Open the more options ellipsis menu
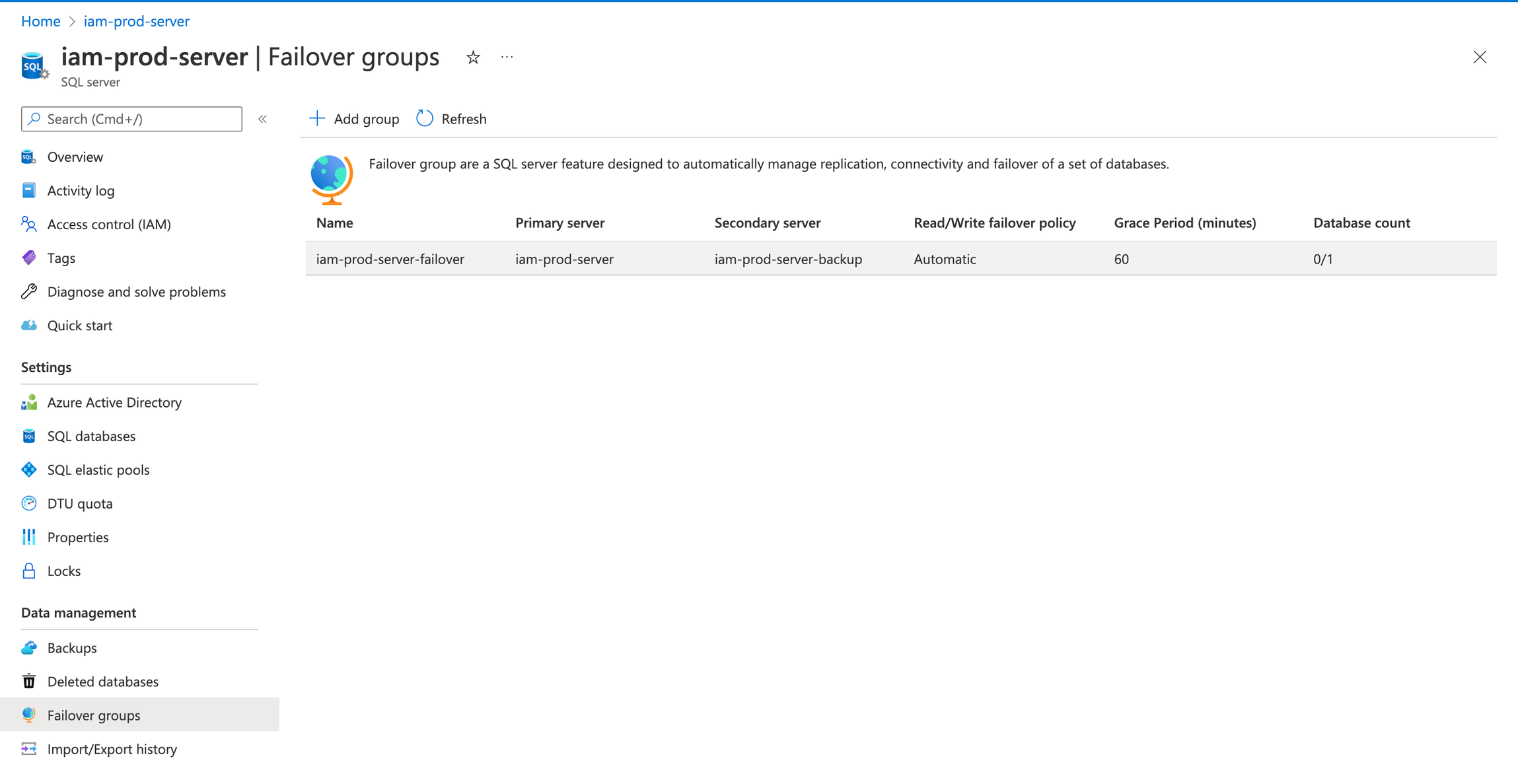This screenshot has width=1518, height=784. point(507,57)
